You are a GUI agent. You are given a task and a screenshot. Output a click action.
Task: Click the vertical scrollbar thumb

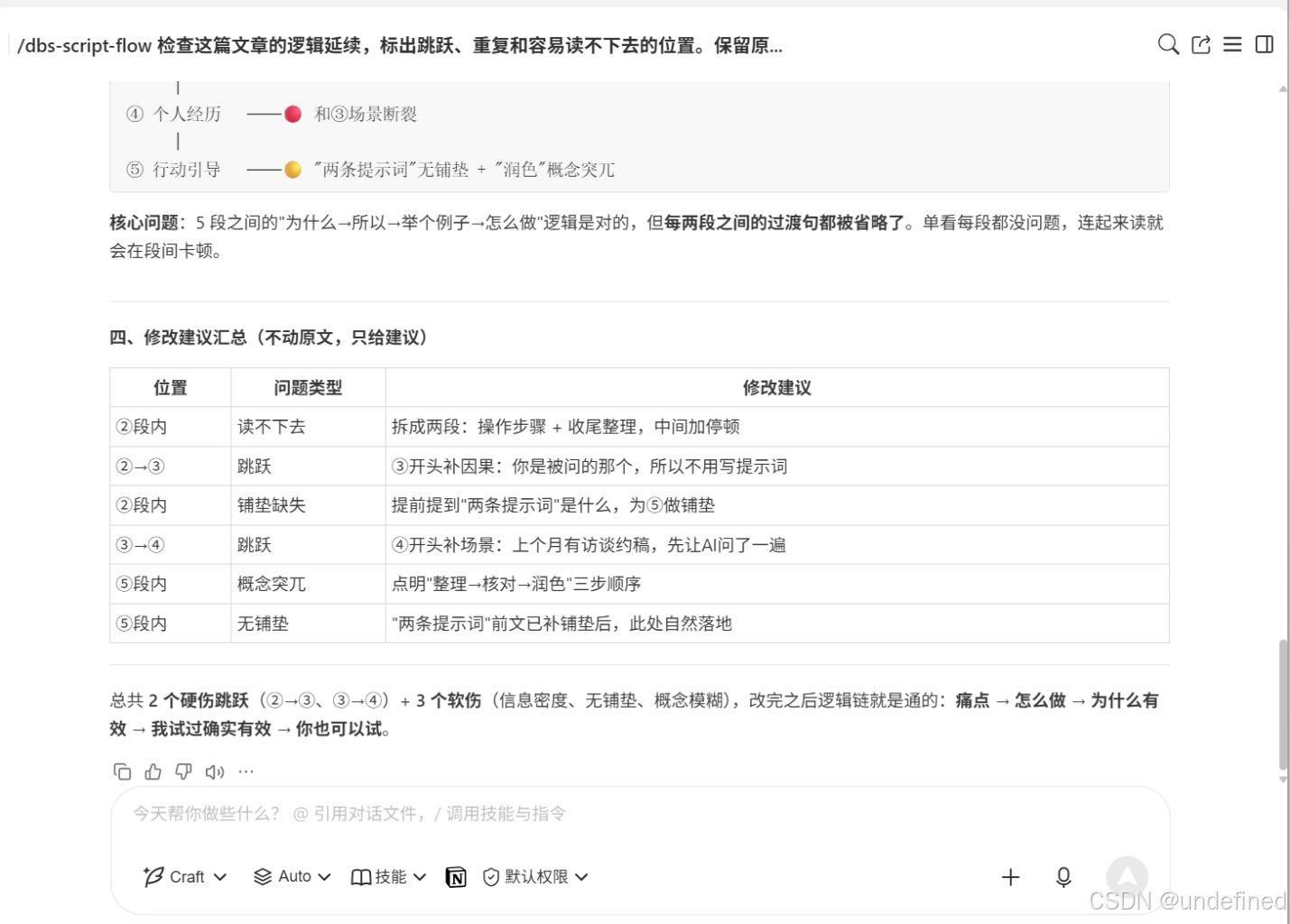coord(1283,704)
